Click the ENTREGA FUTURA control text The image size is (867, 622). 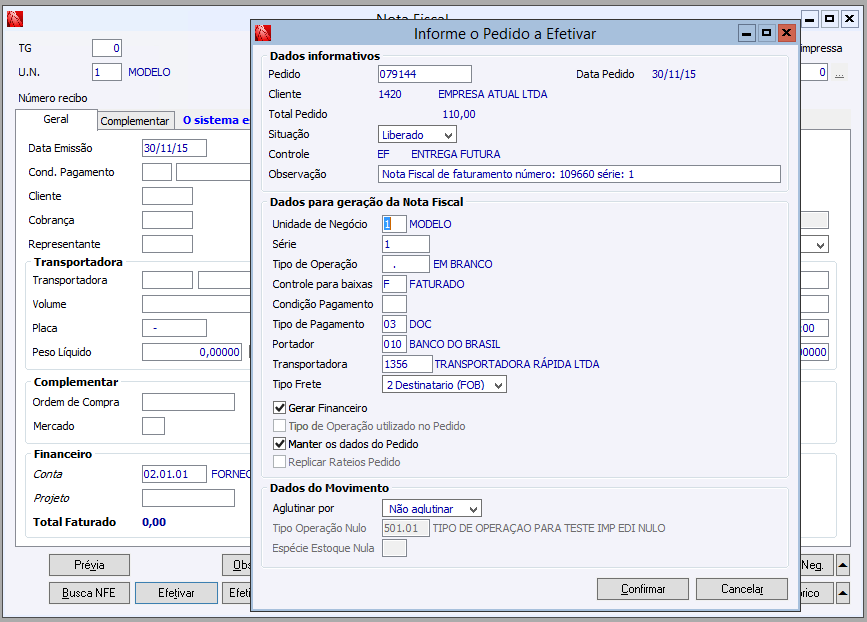[456, 154]
